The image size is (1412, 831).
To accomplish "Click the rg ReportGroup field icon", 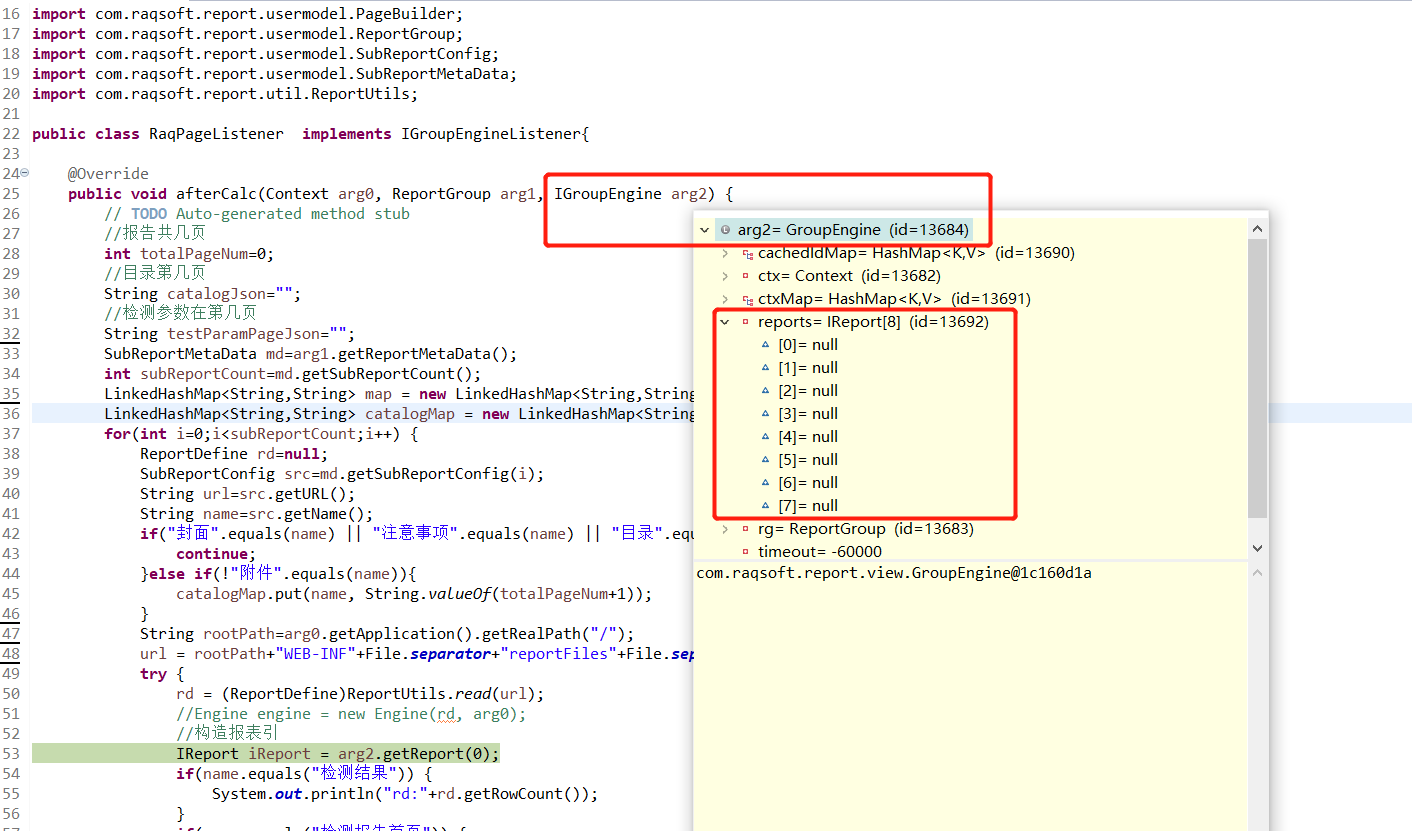I will point(746,529).
